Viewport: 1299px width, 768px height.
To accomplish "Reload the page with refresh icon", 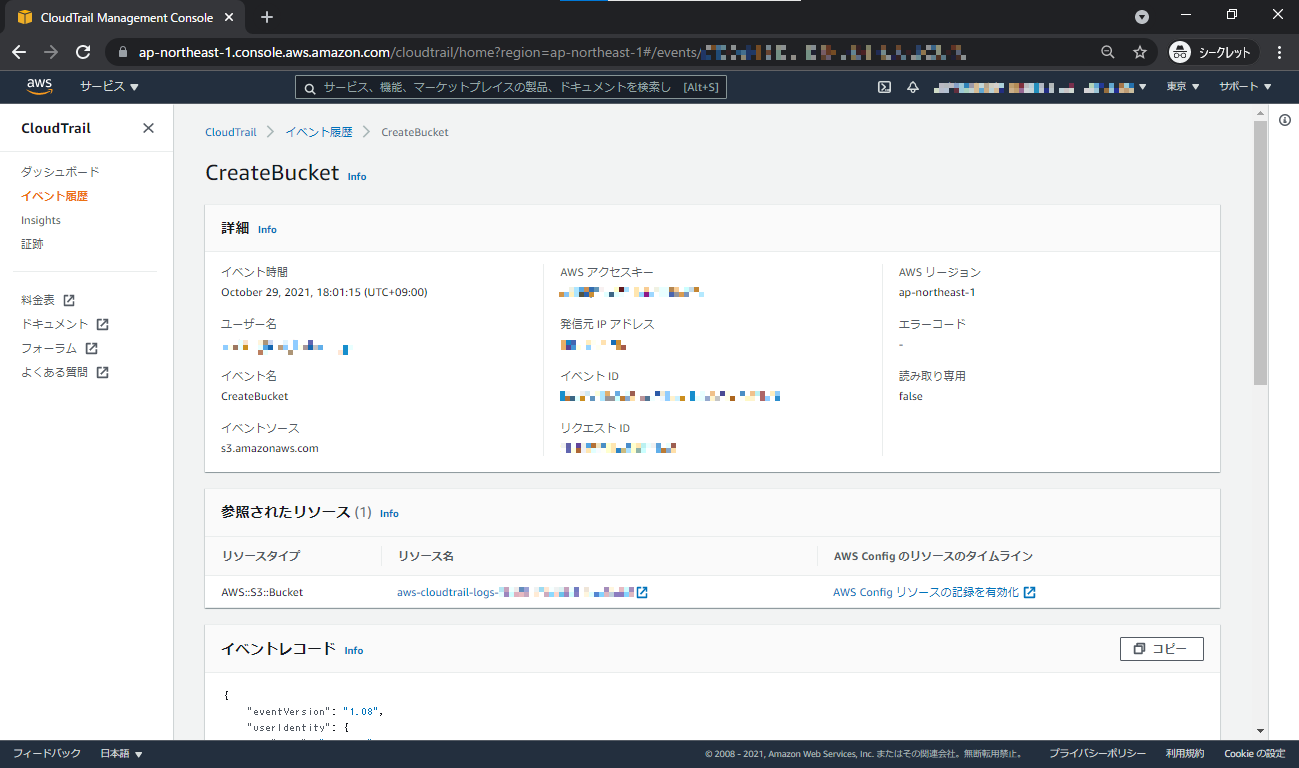I will point(83,52).
